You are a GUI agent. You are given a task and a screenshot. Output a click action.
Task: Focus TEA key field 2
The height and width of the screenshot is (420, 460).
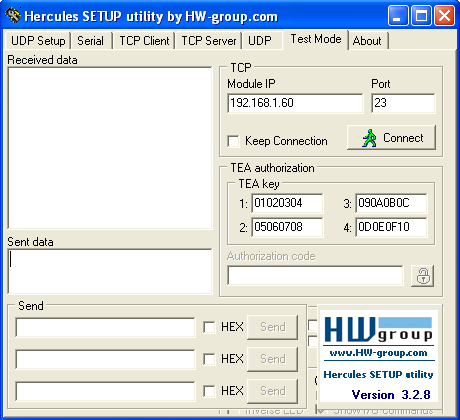click(x=287, y=227)
